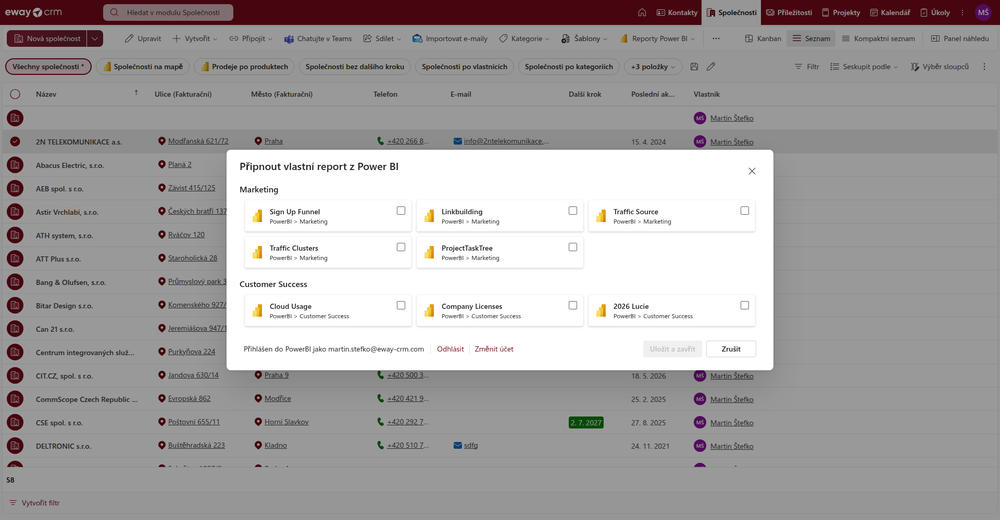Open the Home icon in top navigation

point(642,12)
